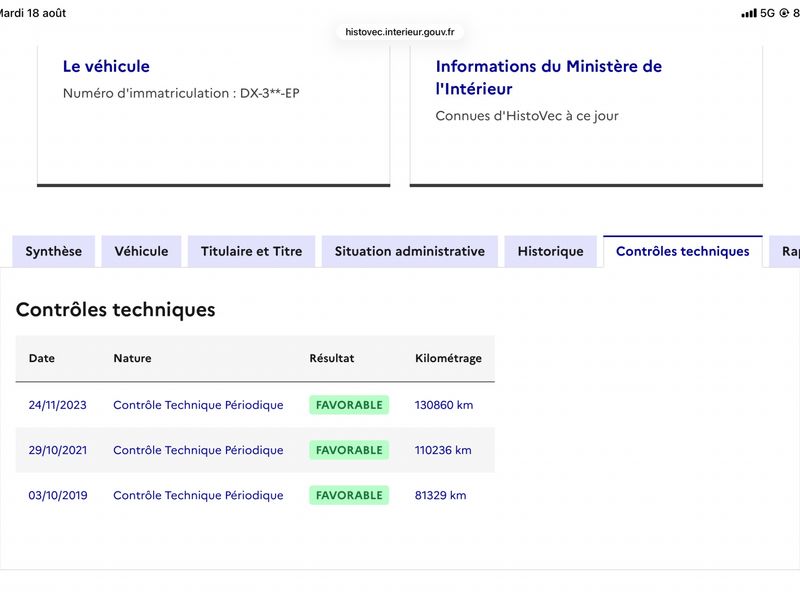Screen dimensions: 800x600
Task: Click the date 29/10/2021
Action: (x=58, y=450)
